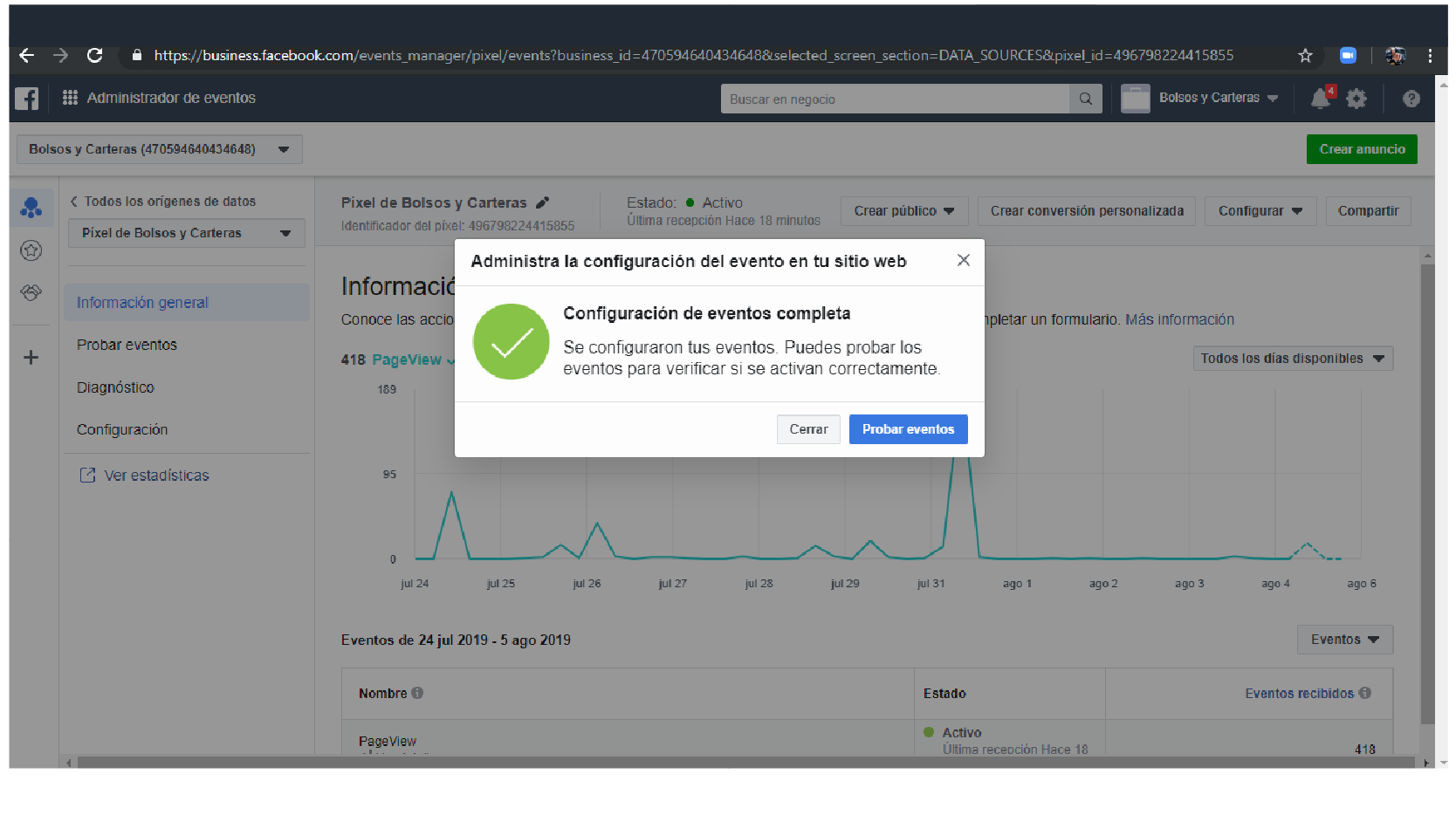Open the Crear público dropdown
The height and width of the screenshot is (815, 1456).
(904, 211)
